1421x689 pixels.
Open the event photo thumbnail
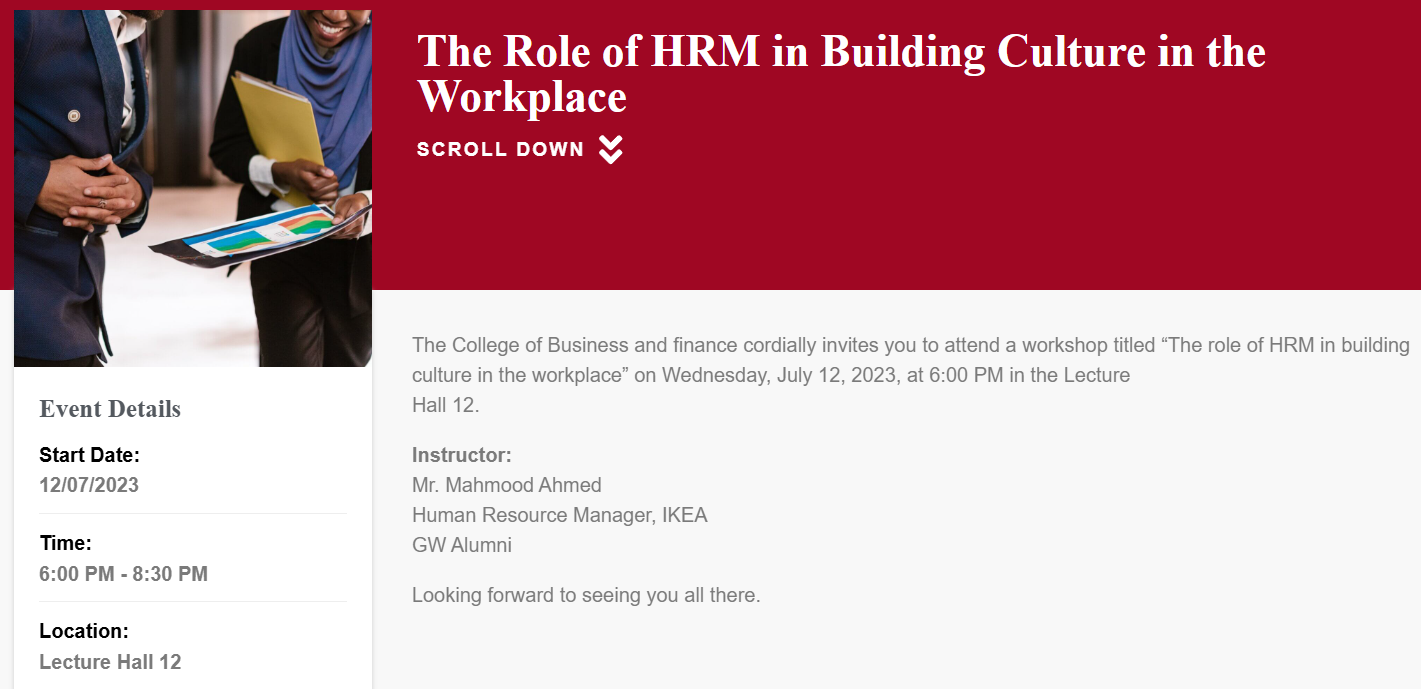point(193,188)
